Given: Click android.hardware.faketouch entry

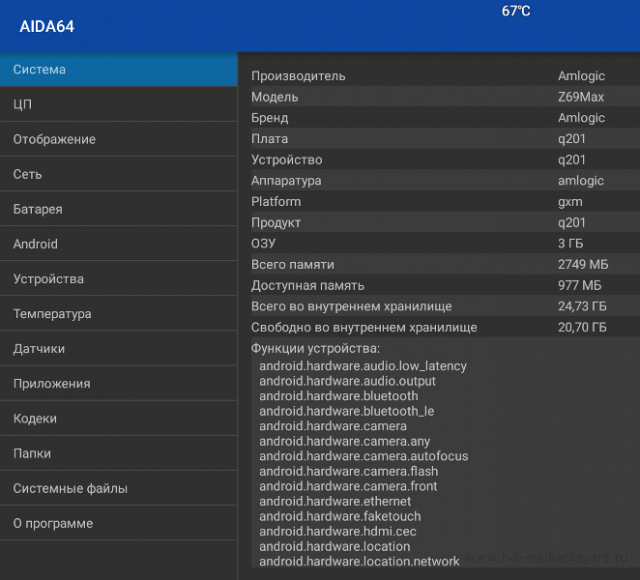Looking at the screenshot, I should [x=340, y=516].
